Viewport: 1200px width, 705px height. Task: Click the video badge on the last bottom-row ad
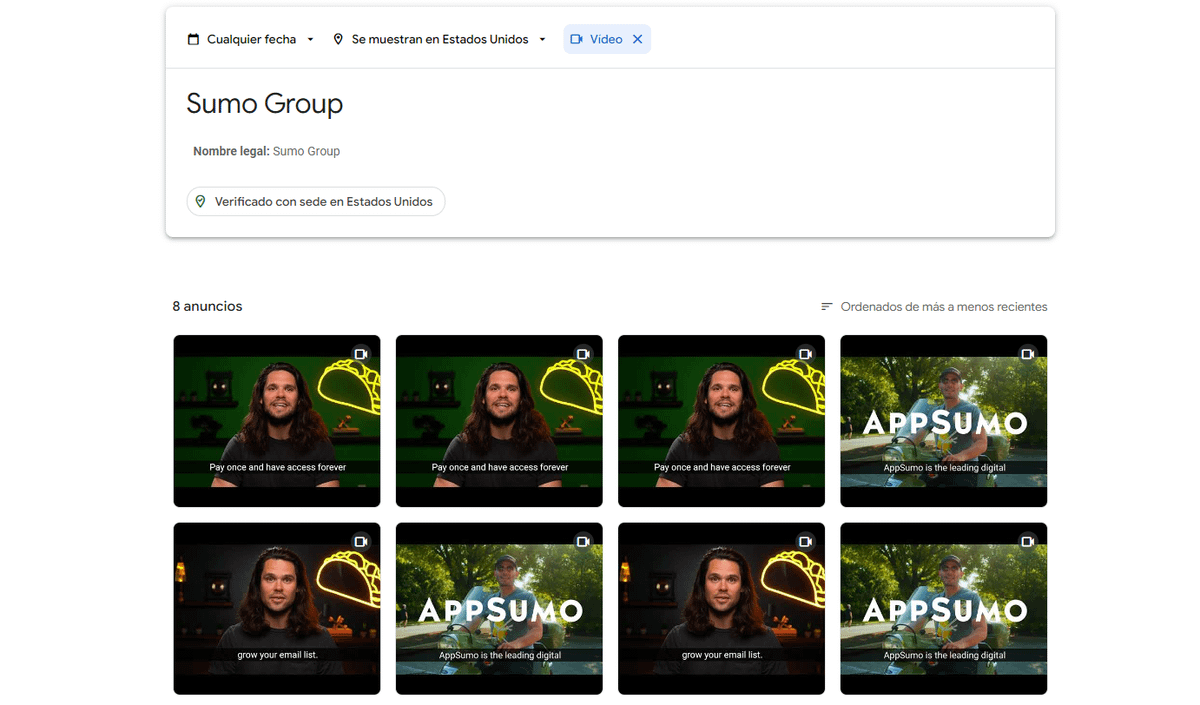[1027, 541]
